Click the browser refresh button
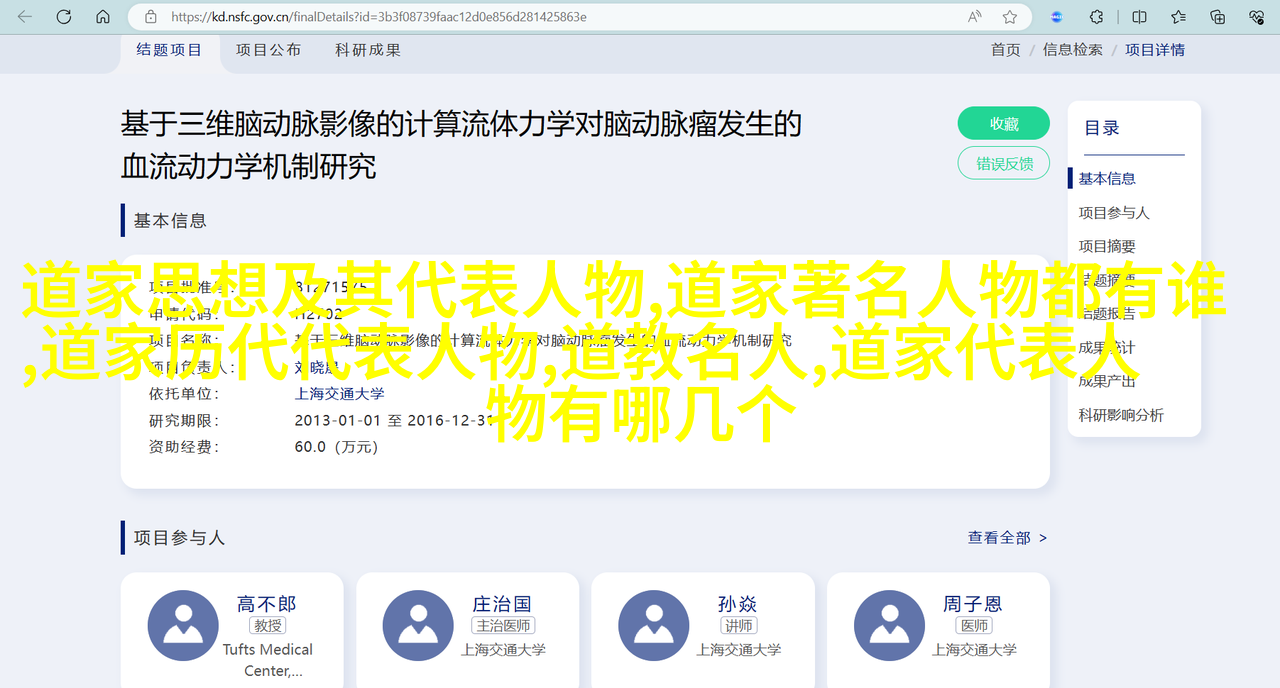The height and width of the screenshot is (688, 1280). point(64,17)
